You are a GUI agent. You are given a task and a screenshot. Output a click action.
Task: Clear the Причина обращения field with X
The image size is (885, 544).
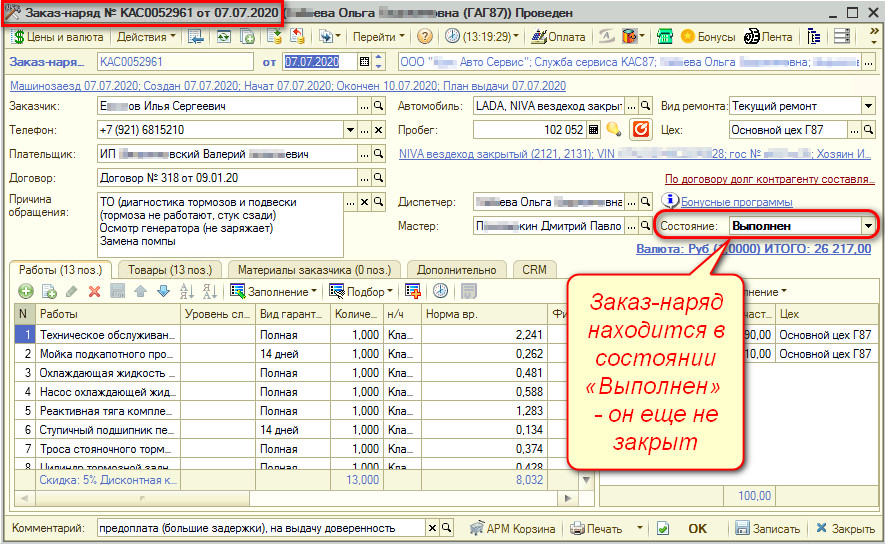(365, 202)
